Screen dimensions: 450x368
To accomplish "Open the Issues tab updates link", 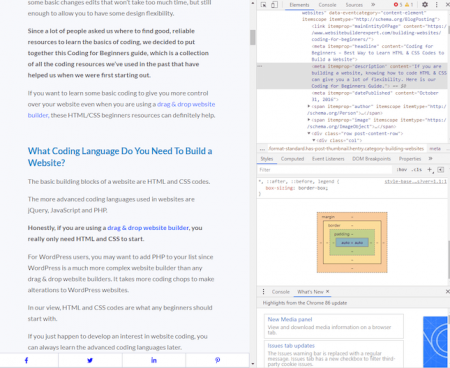I will [x=291, y=346].
